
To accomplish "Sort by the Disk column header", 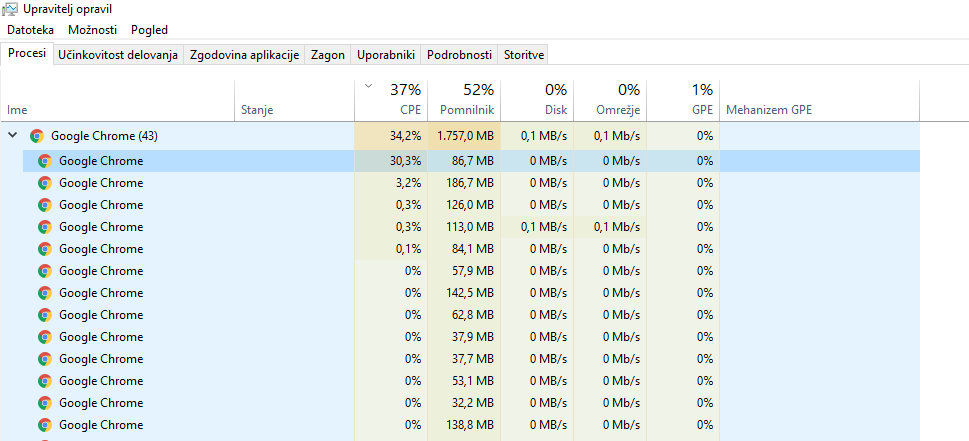I will [x=537, y=101].
